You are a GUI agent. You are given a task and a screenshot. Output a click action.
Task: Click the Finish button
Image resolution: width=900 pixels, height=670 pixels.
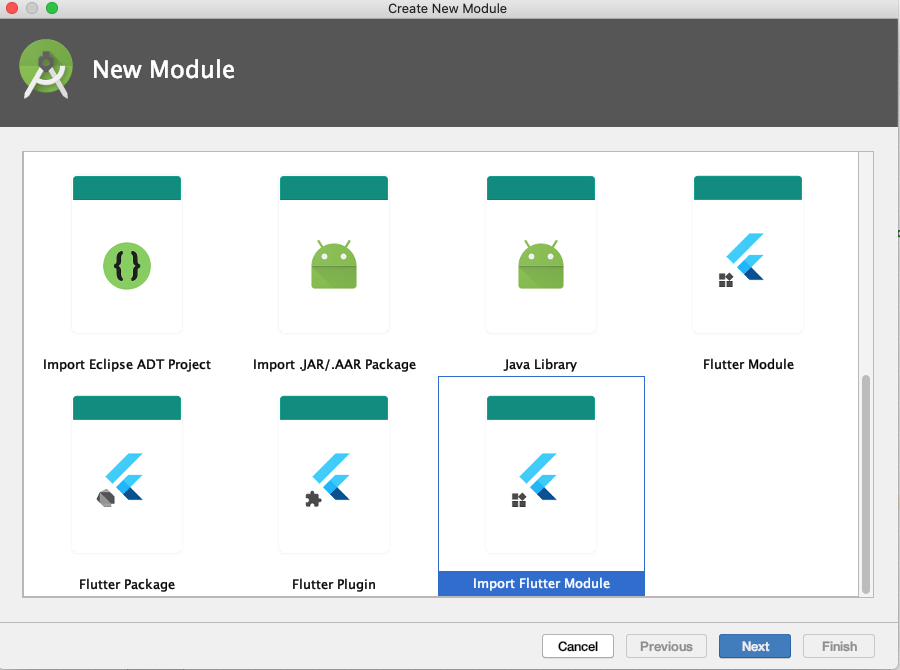tap(839, 646)
